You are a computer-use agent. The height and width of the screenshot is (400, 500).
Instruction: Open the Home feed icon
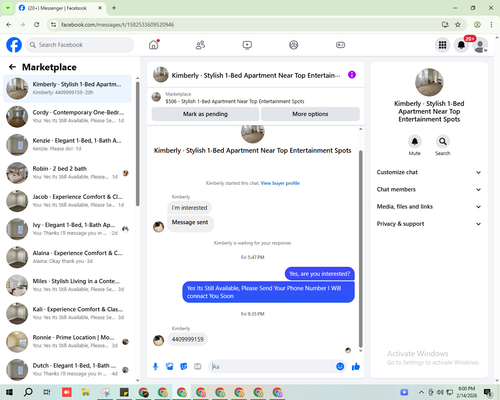154,45
